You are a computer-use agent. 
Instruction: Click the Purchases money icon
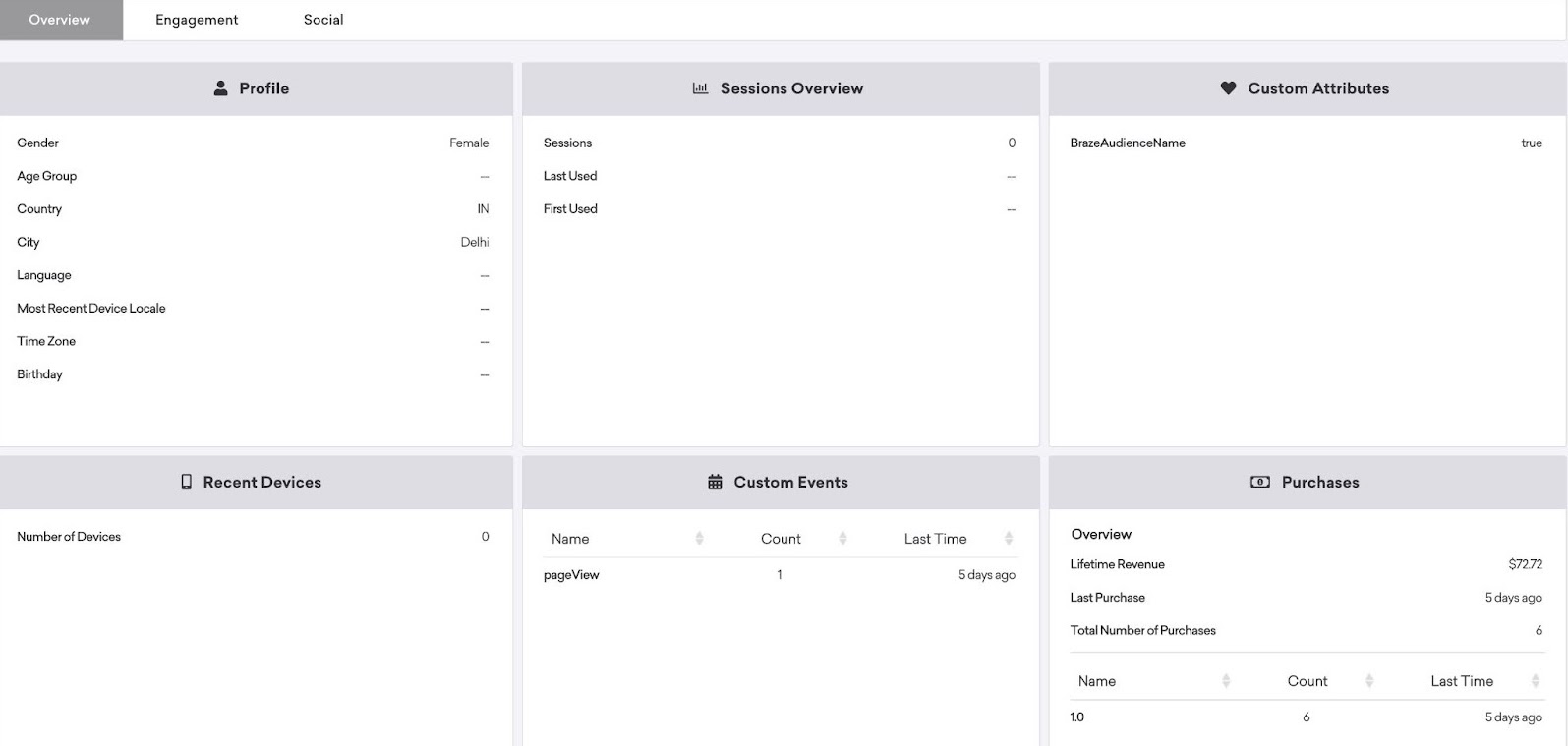point(1259,482)
